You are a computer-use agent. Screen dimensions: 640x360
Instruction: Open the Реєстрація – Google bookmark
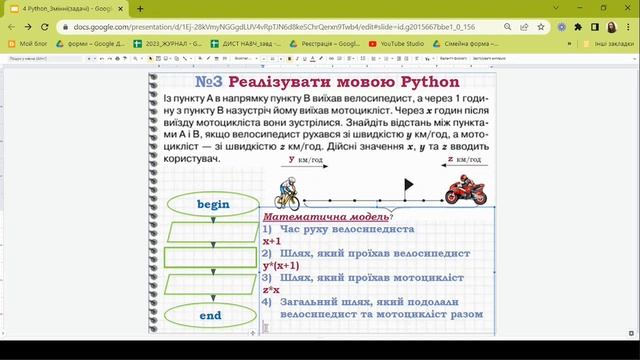click(x=325, y=44)
